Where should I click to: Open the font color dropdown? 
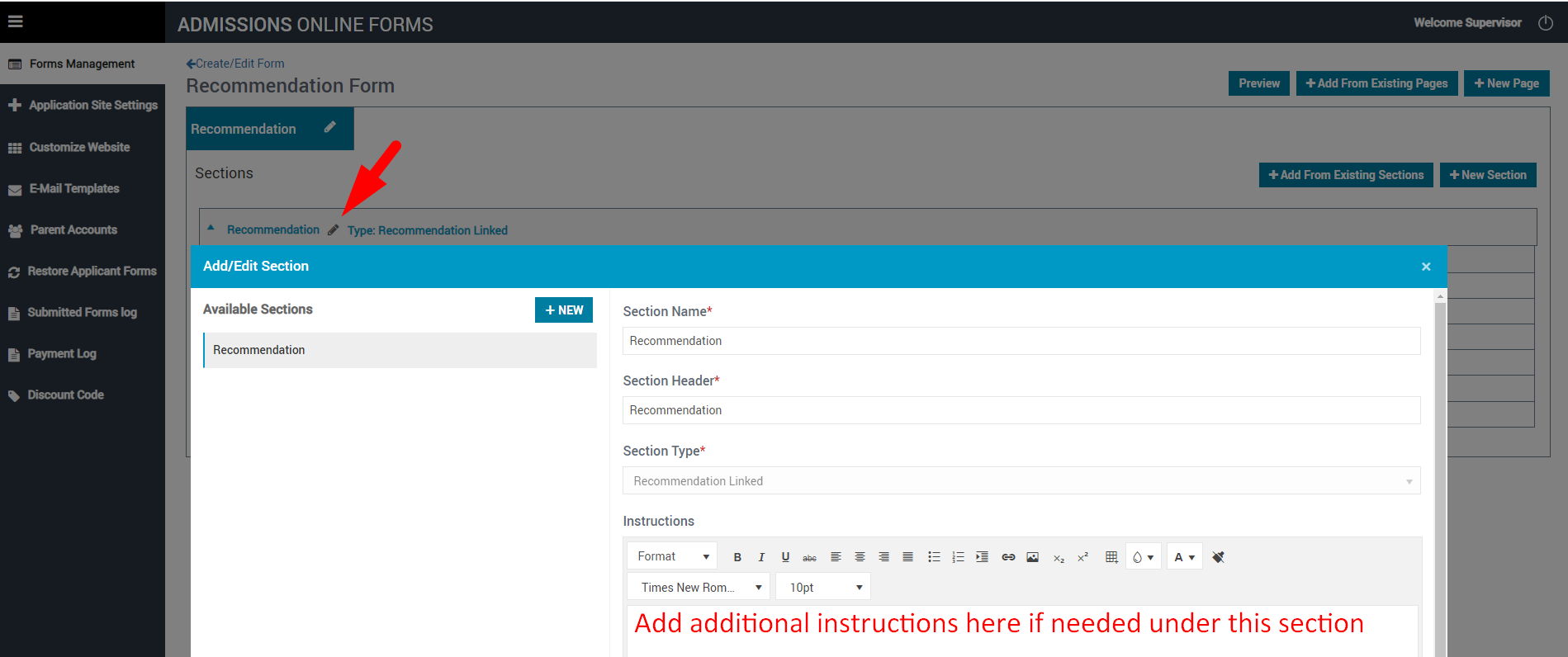[1185, 557]
